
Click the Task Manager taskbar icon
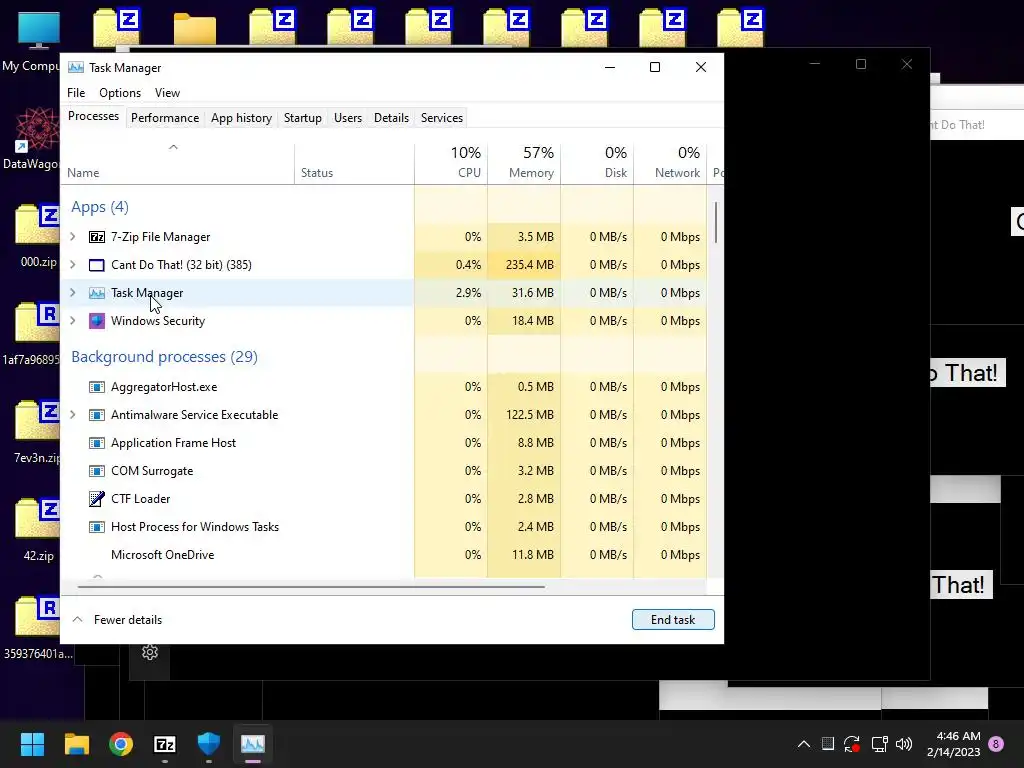tap(253, 744)
